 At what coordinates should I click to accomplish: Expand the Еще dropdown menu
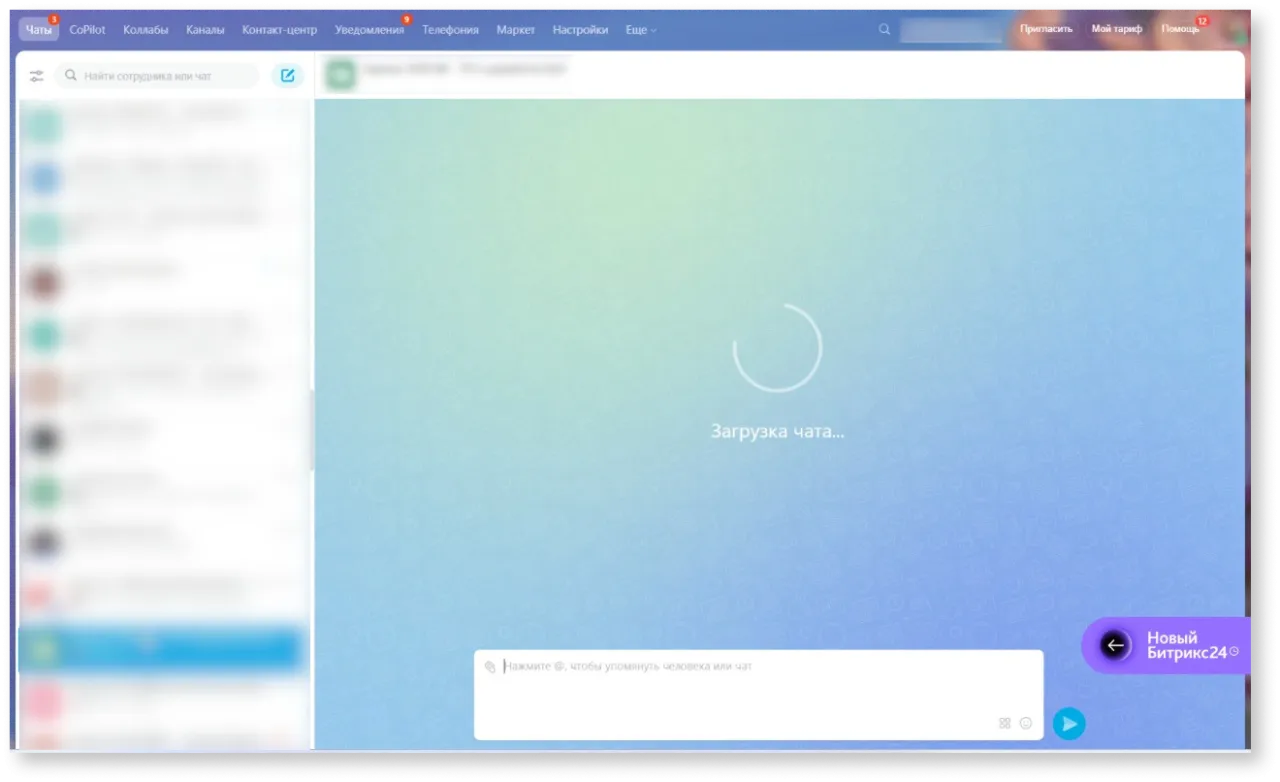(x=641, y=30)
